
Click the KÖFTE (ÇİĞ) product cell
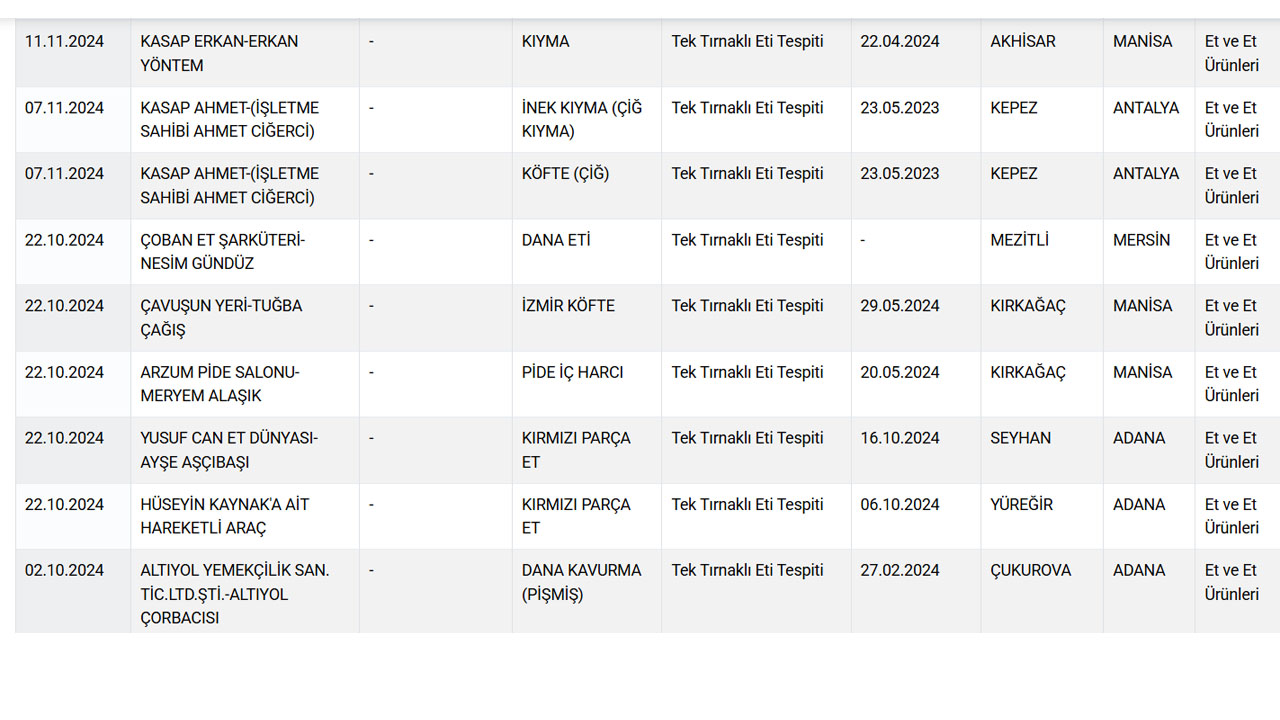(587, 185)
